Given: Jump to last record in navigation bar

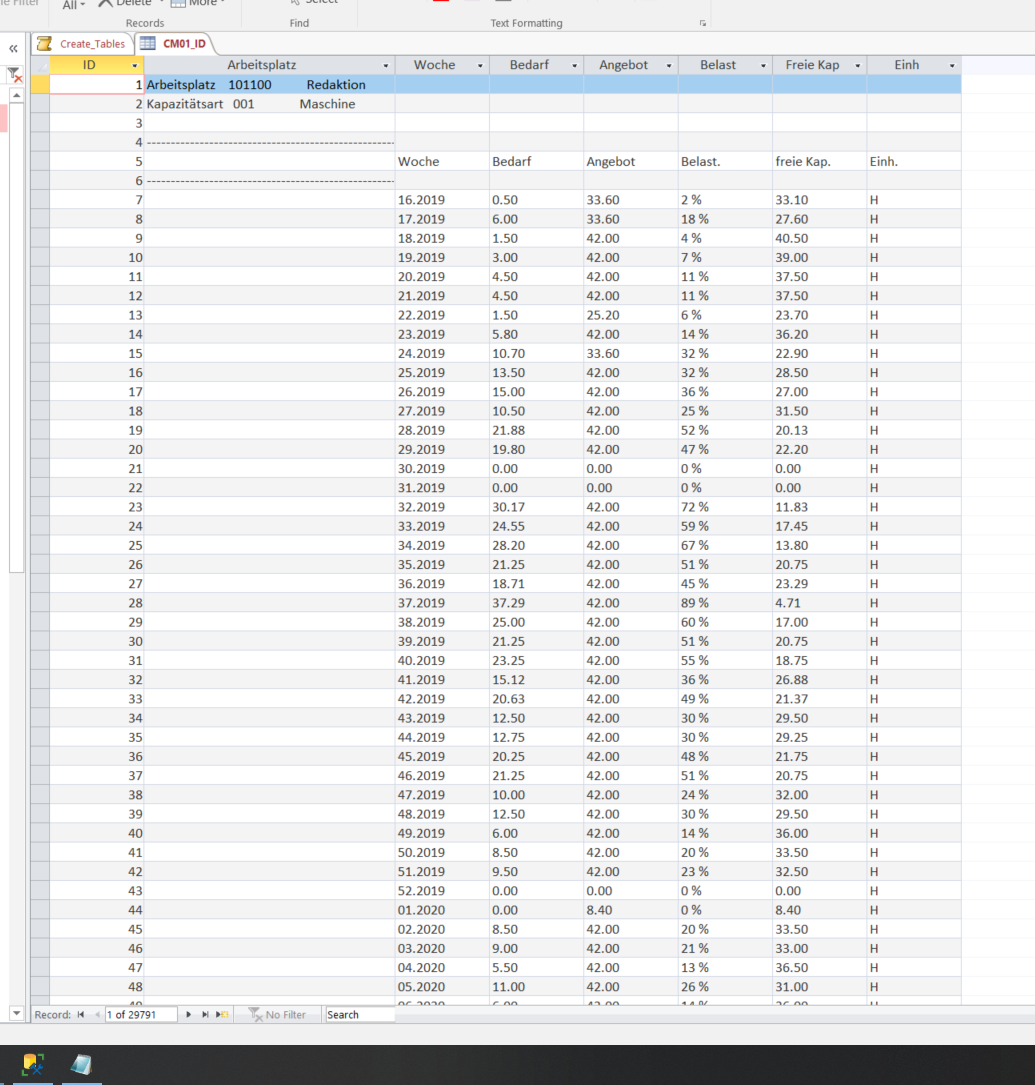Looking at the screenshot, I should (x=205, y=1014).
